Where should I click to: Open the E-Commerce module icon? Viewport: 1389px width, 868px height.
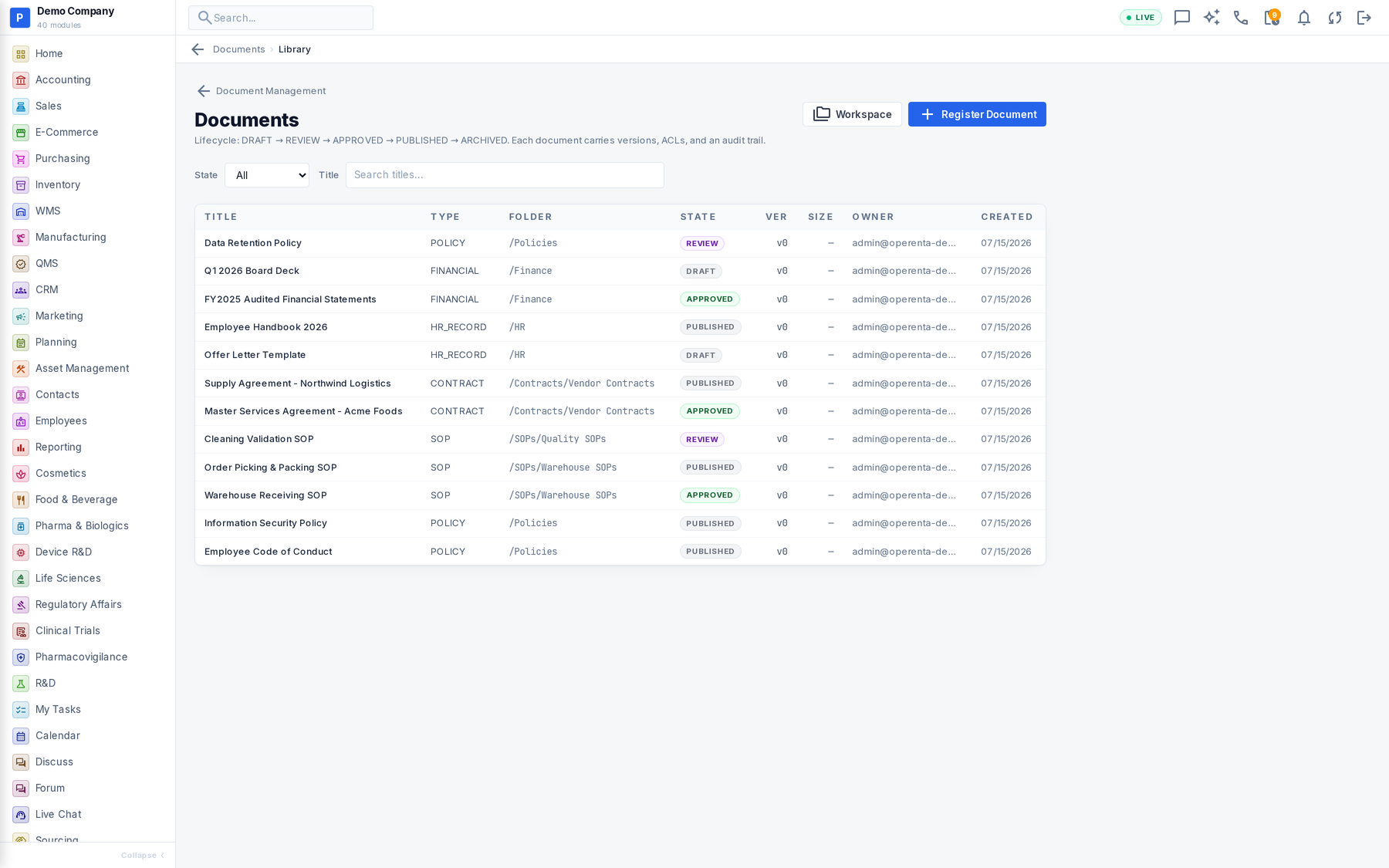point(21,133)
